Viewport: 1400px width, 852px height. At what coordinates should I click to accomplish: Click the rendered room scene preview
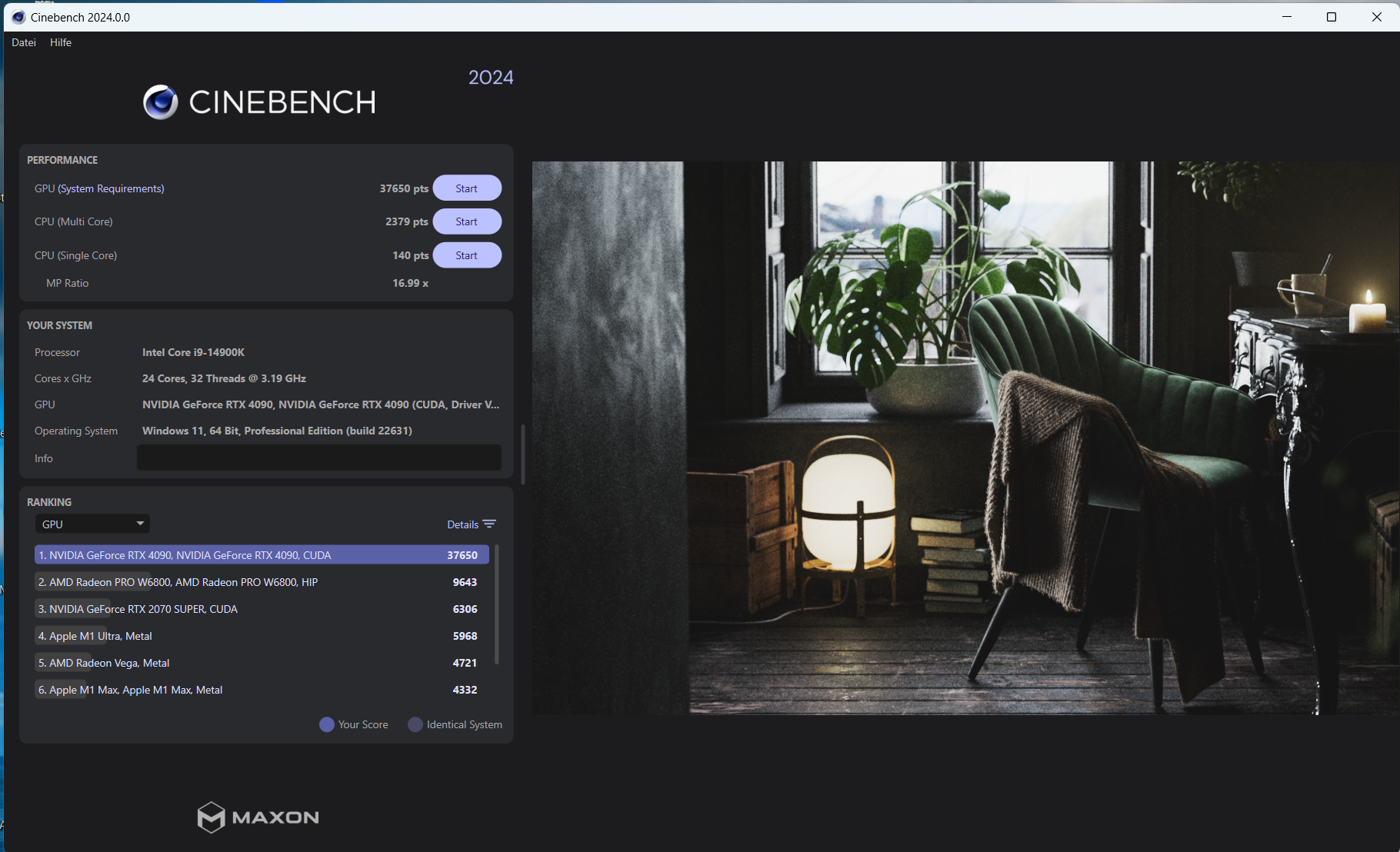coord(966,438)
